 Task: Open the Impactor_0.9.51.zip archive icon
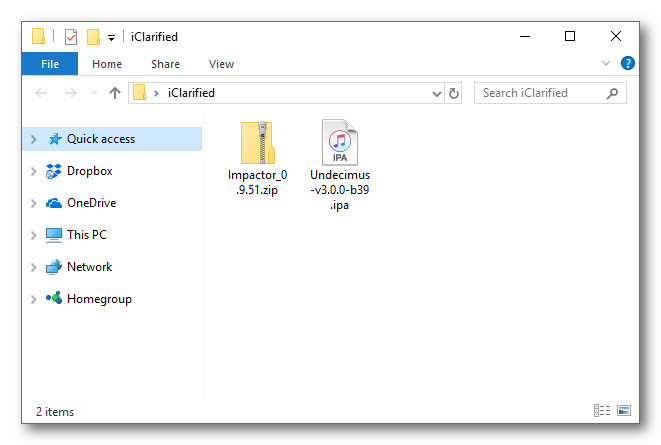coord(258,143)
